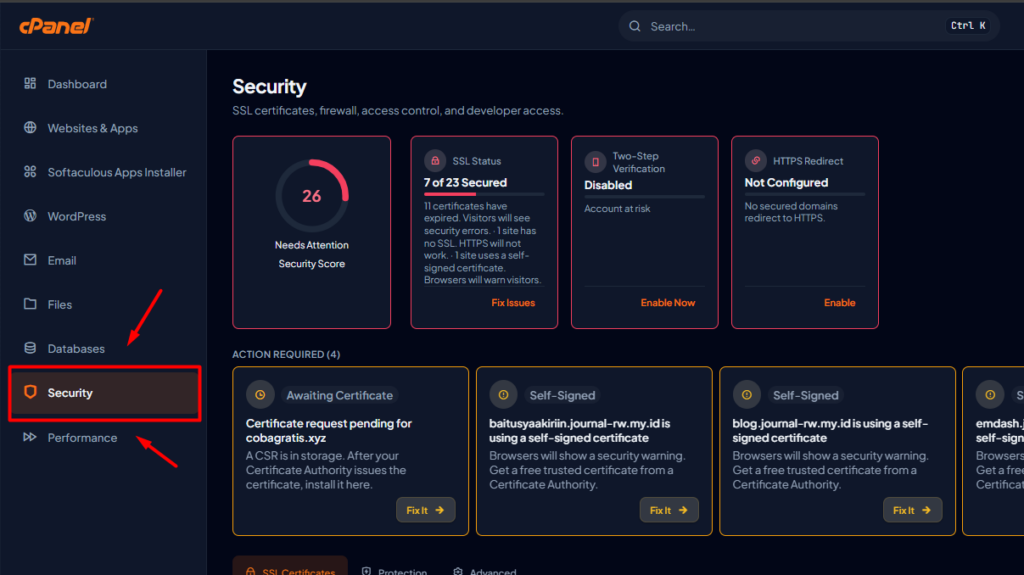Image resolution: width=1024 pixels, height=575 pixels.
Task: Click the Ctrl K shortcut badge
Action: point(968,25)
